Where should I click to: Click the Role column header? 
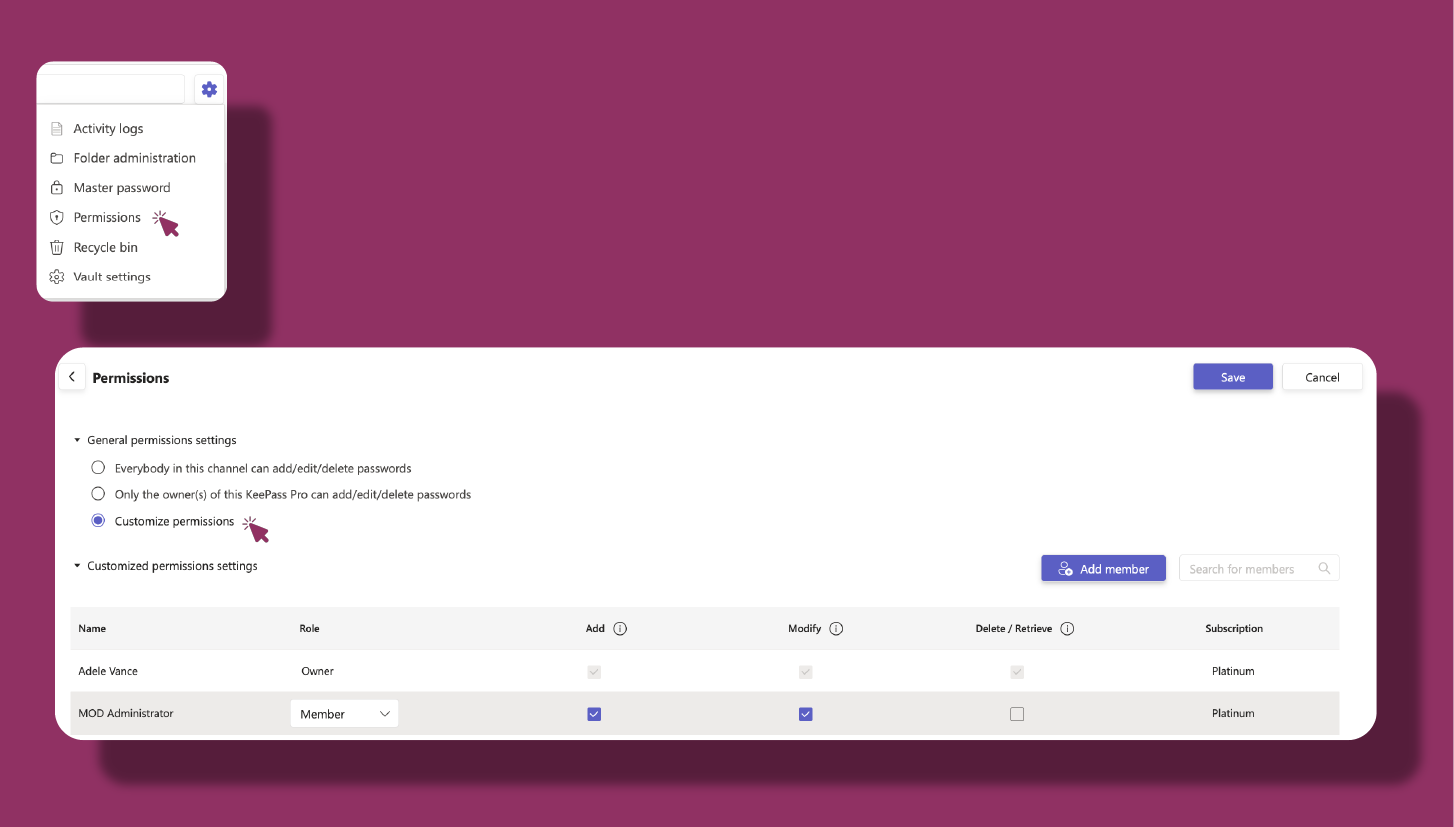[x=309, y=629]
